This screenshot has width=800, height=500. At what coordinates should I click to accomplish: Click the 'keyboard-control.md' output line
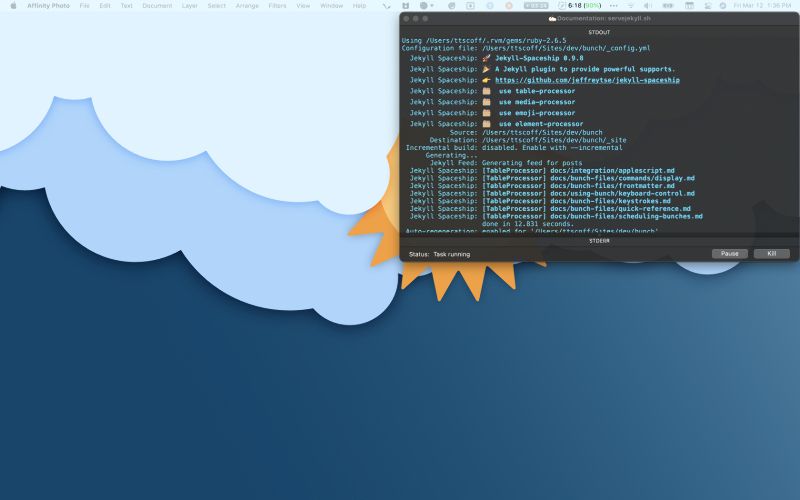click(552, 193)
